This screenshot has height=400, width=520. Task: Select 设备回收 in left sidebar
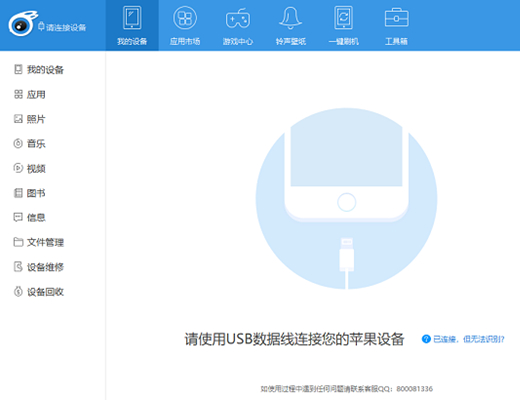(x=45, y=292)
